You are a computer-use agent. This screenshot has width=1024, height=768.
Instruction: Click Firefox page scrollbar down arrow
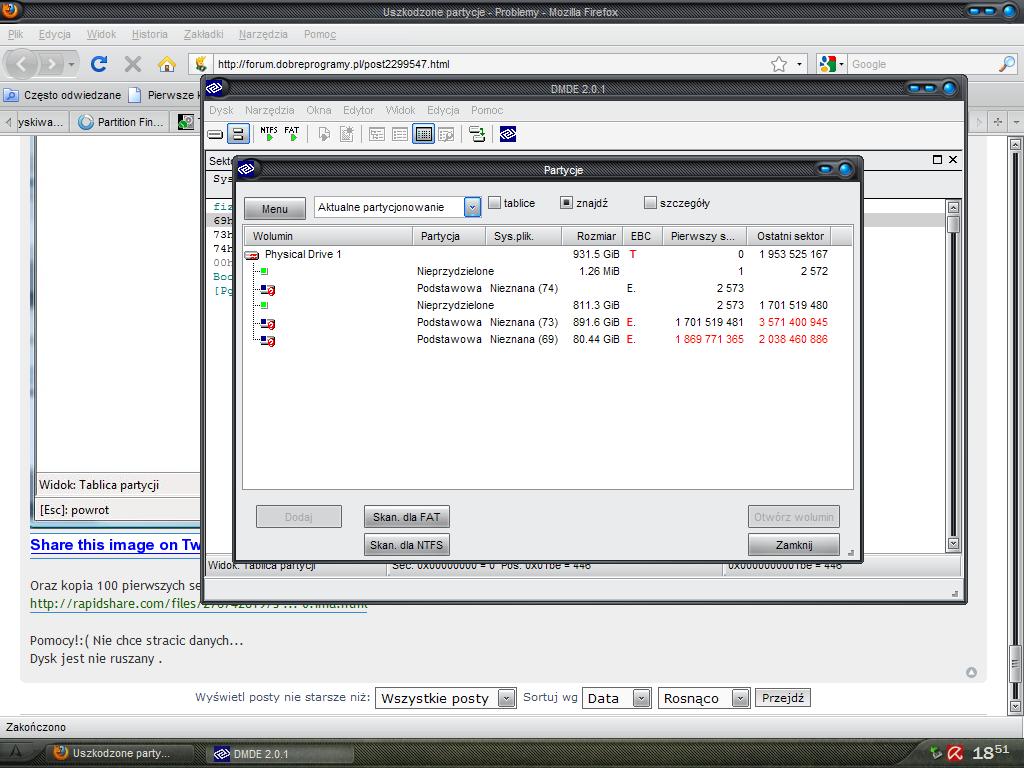click(1015, 706)
